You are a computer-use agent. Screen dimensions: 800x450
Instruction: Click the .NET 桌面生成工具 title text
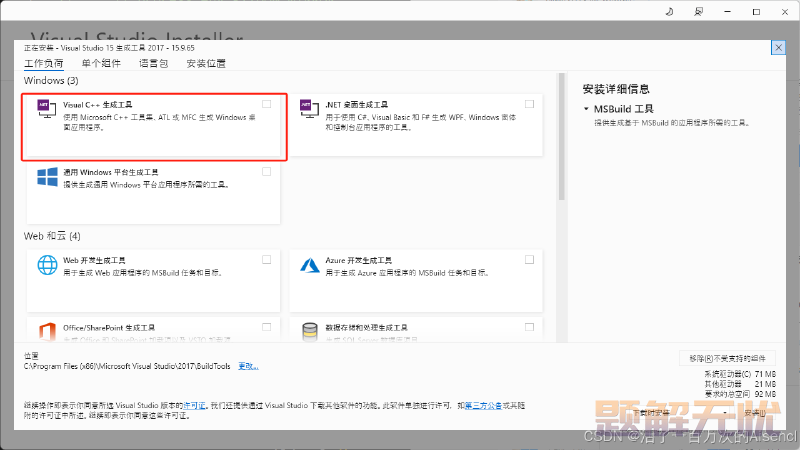[357, 105]
